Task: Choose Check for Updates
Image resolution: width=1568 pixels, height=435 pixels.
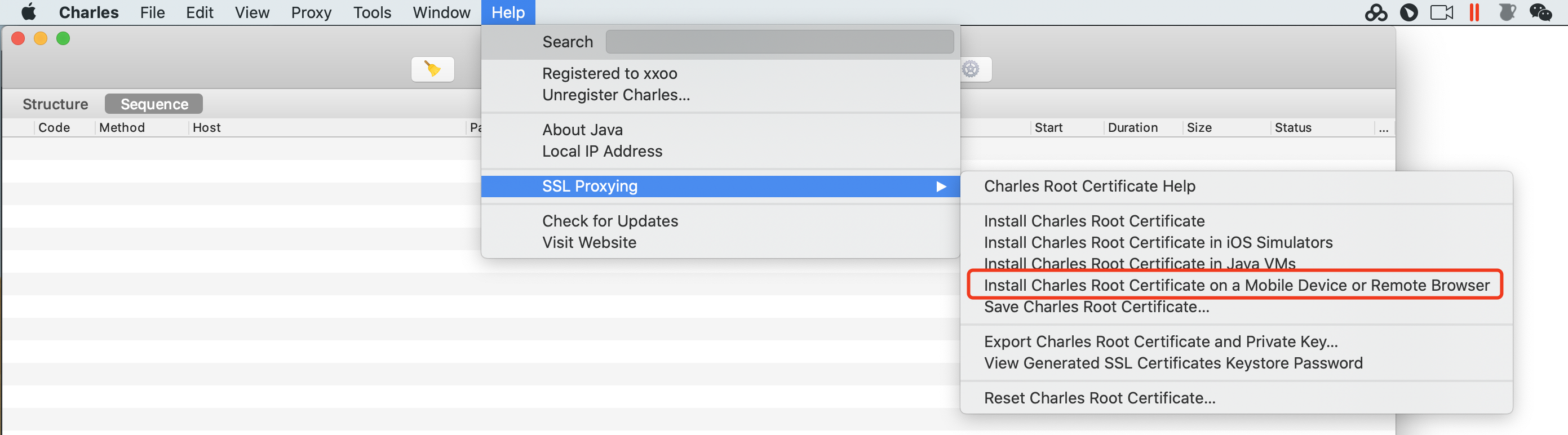Action: tap(721, 221)
